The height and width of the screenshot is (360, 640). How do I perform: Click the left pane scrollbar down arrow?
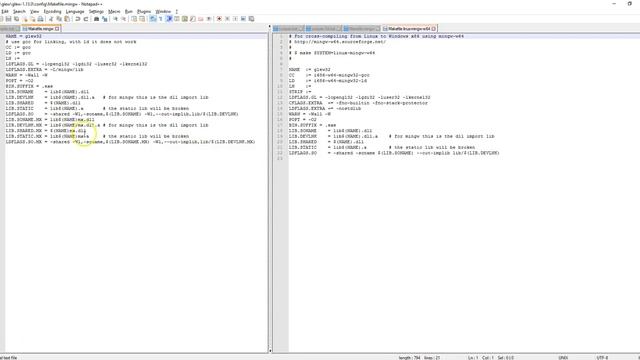pos(269,350)
